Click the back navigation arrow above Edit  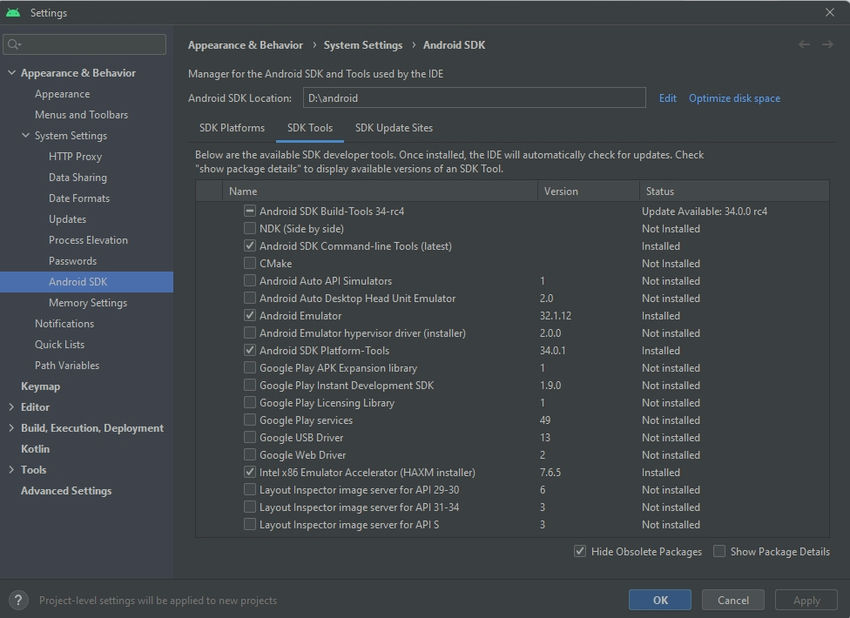tap(805, 45)
